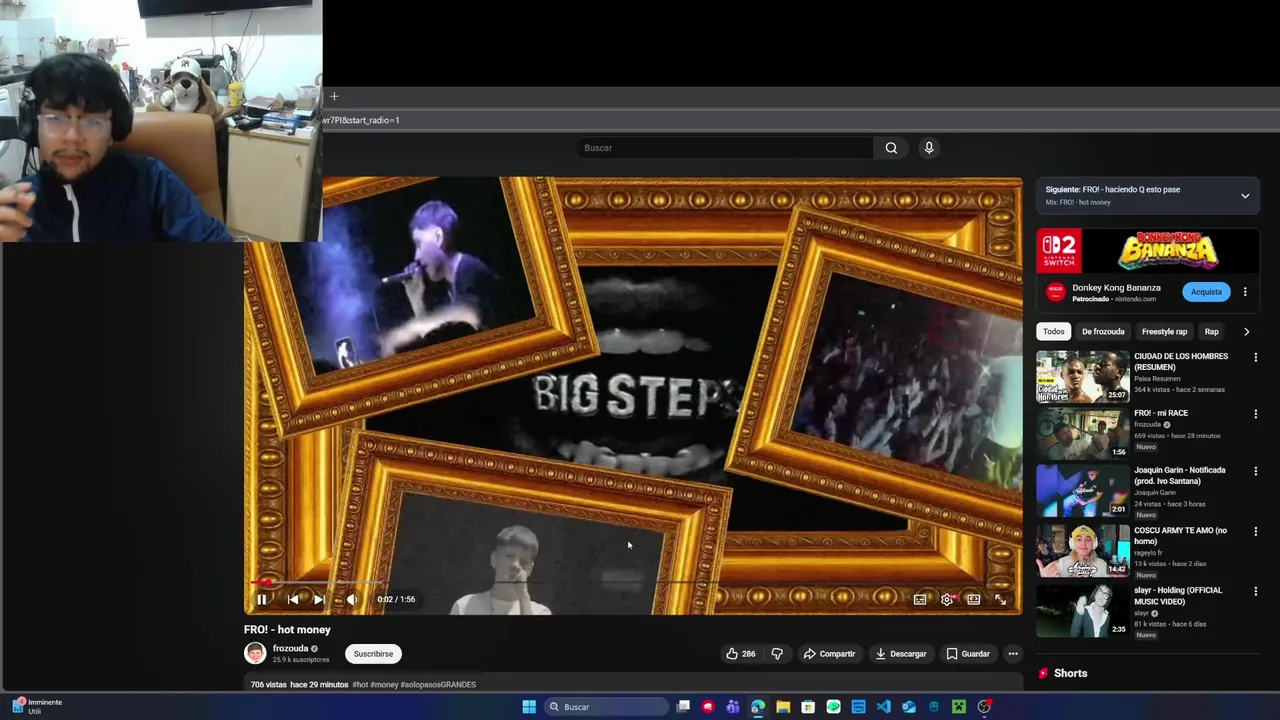
Task: Click the Paisa Resumen channel name
Action: 1157,379
